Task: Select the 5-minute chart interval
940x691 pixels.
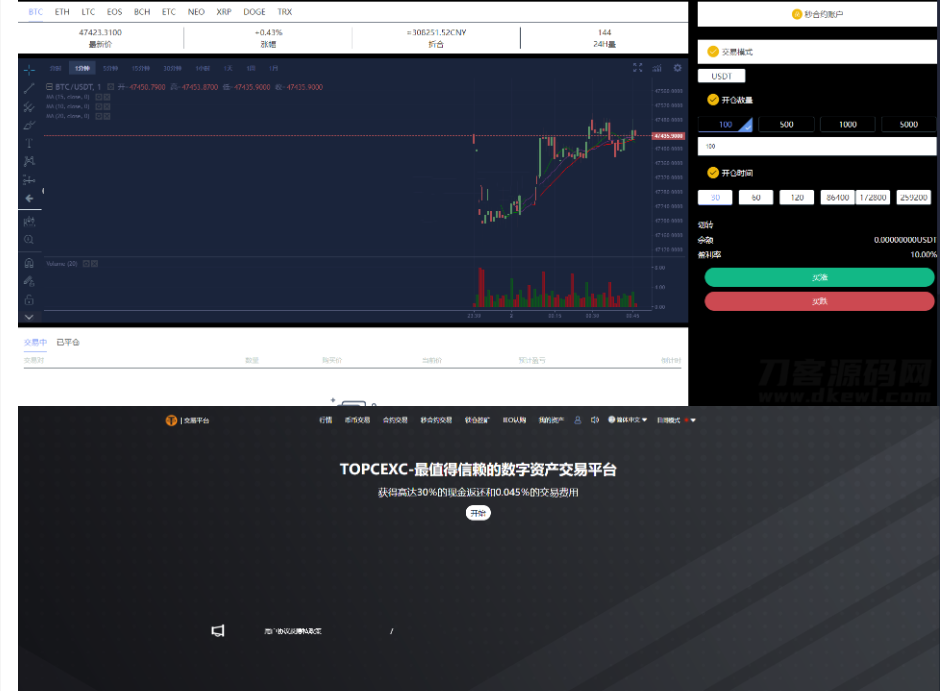Action: pyautogui.click(x=110, y=68)
